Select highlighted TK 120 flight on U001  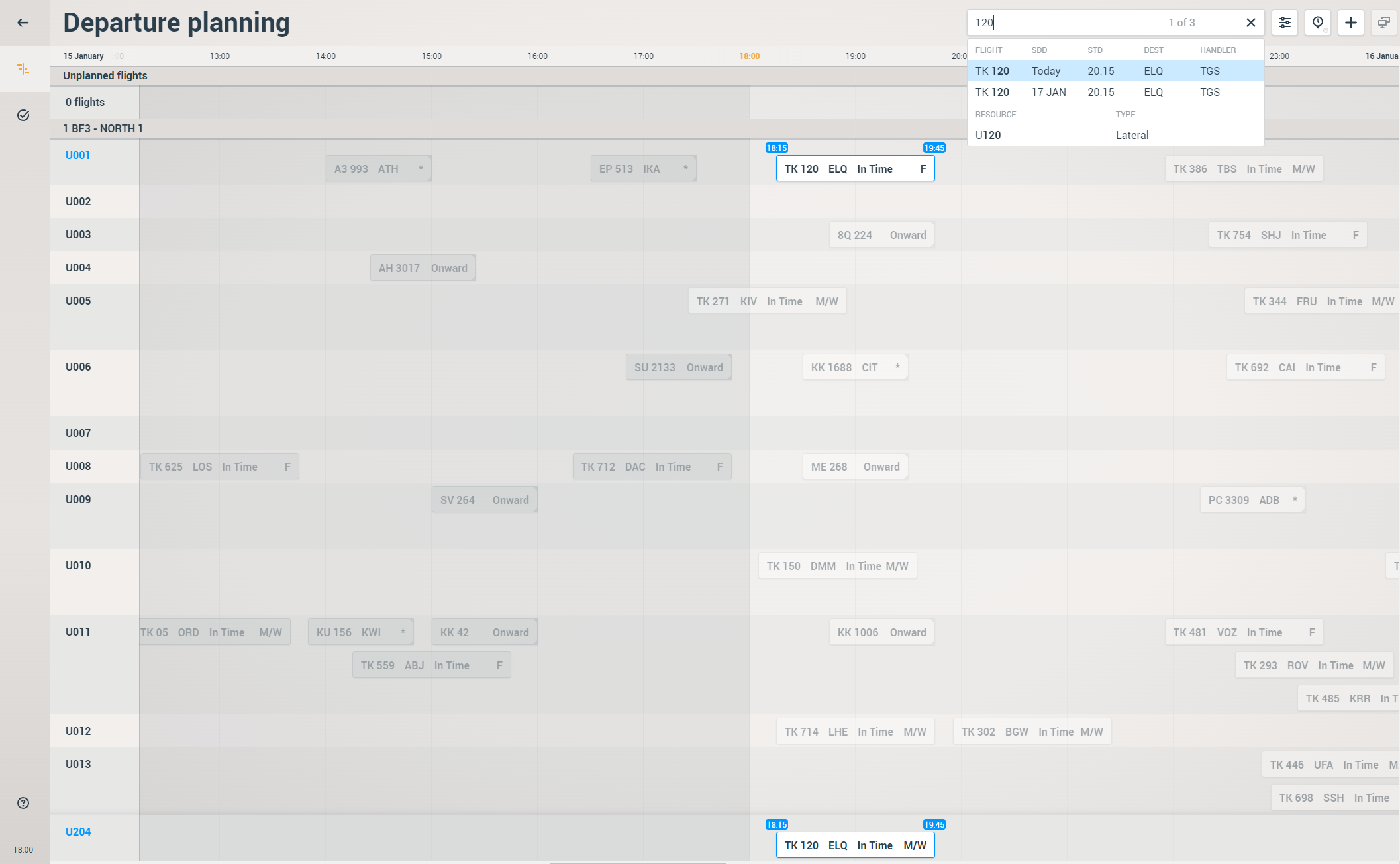coord(856,169)
